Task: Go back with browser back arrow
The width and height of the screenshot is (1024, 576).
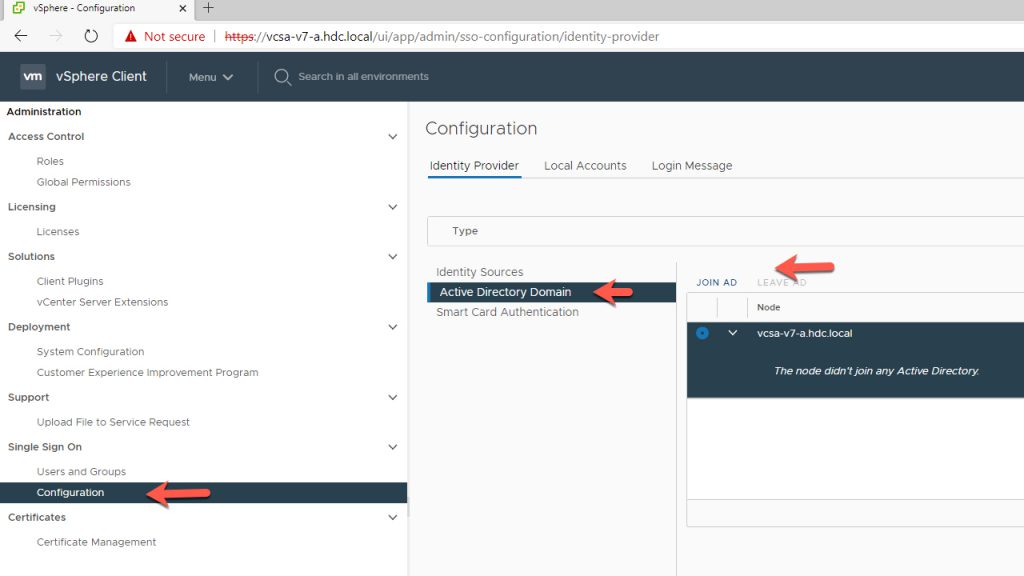Action: click(21, 36)
